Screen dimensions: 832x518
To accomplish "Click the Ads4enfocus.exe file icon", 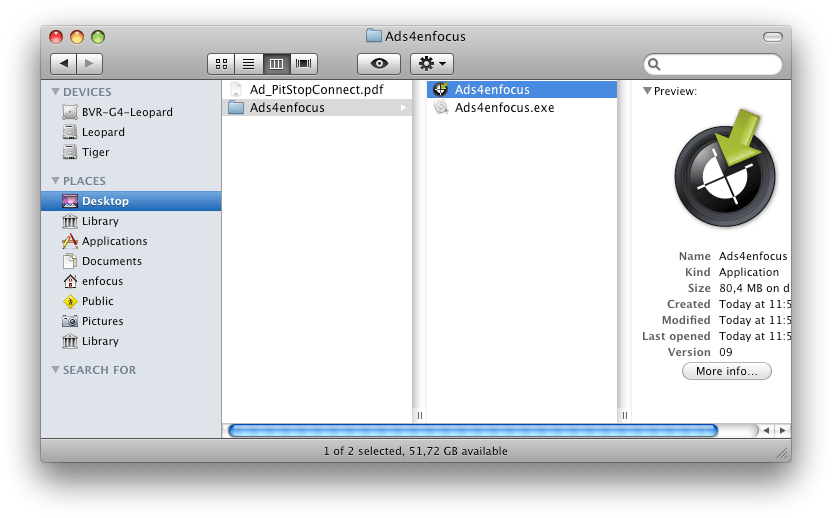I will pos(440,108).
